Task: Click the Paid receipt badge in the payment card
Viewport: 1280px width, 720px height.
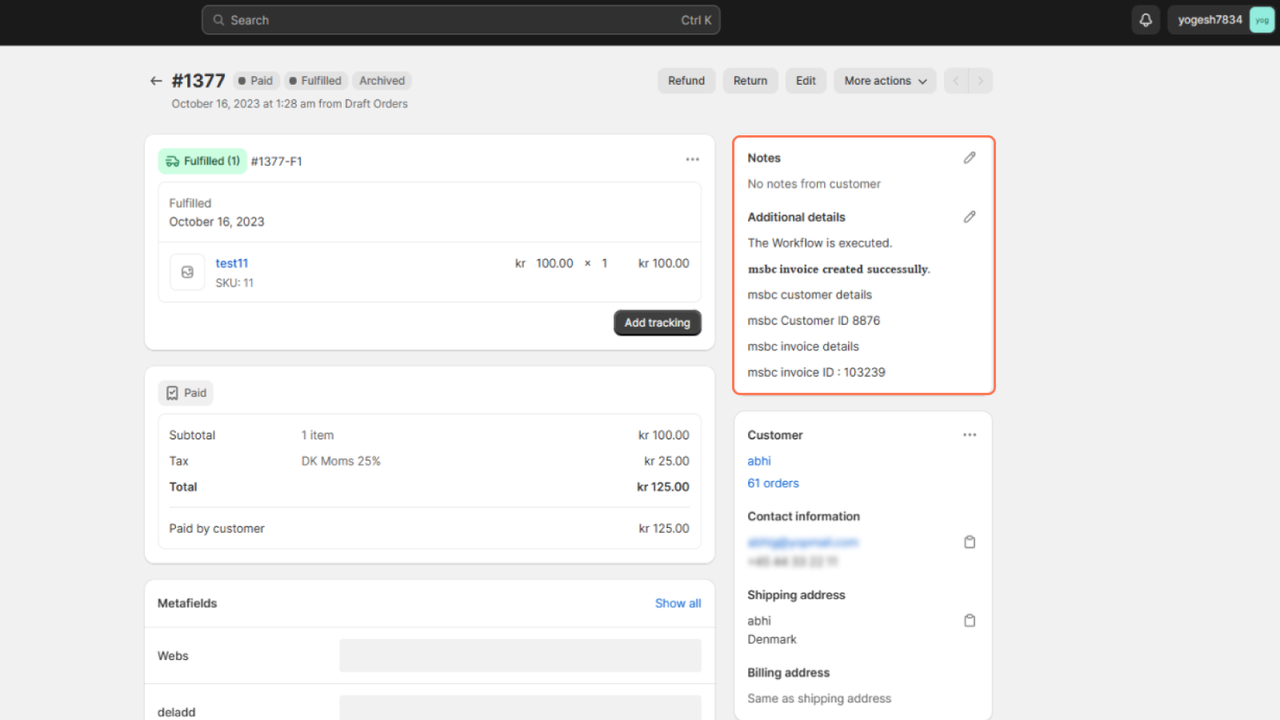Action: 186,393
